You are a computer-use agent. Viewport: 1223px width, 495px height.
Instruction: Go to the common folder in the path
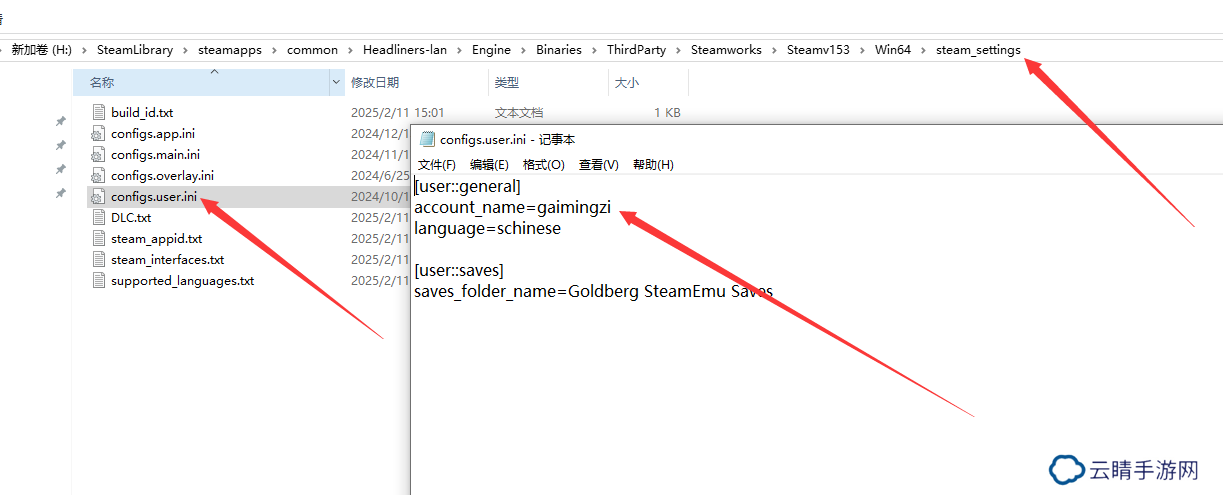click(x=313, y=50)
